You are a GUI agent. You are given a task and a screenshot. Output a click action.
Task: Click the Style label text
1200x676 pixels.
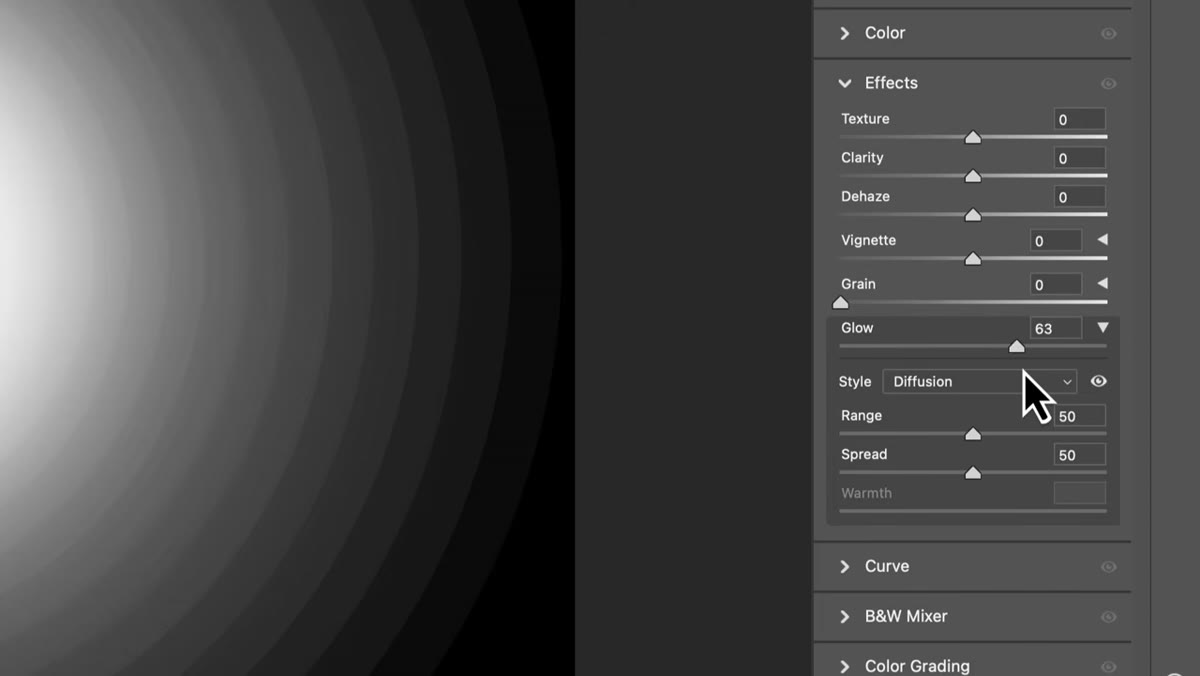[x=855, y=382]
